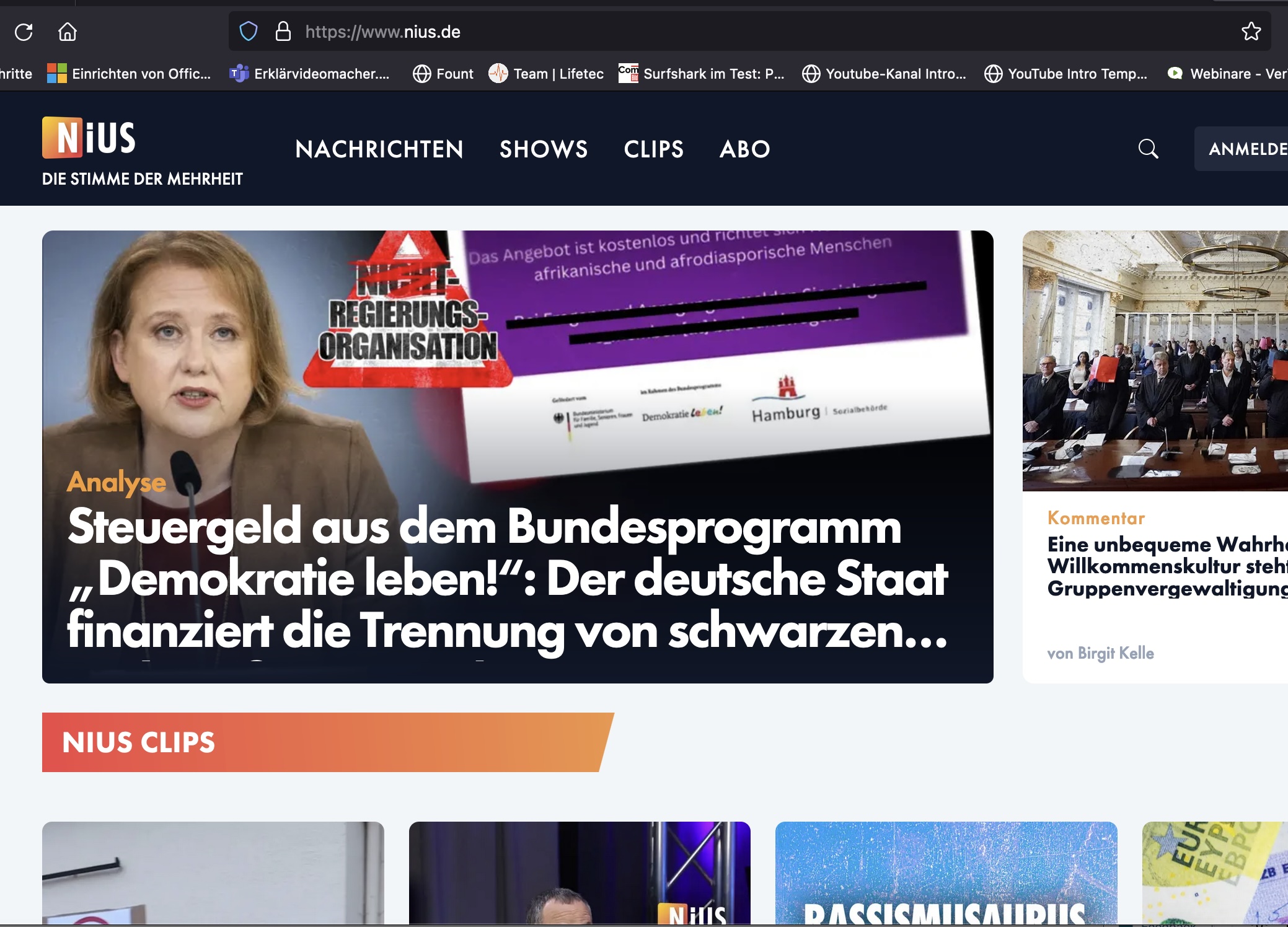Click the padlock site info icon
This screenshot has height=927, width=1288.
283,32
